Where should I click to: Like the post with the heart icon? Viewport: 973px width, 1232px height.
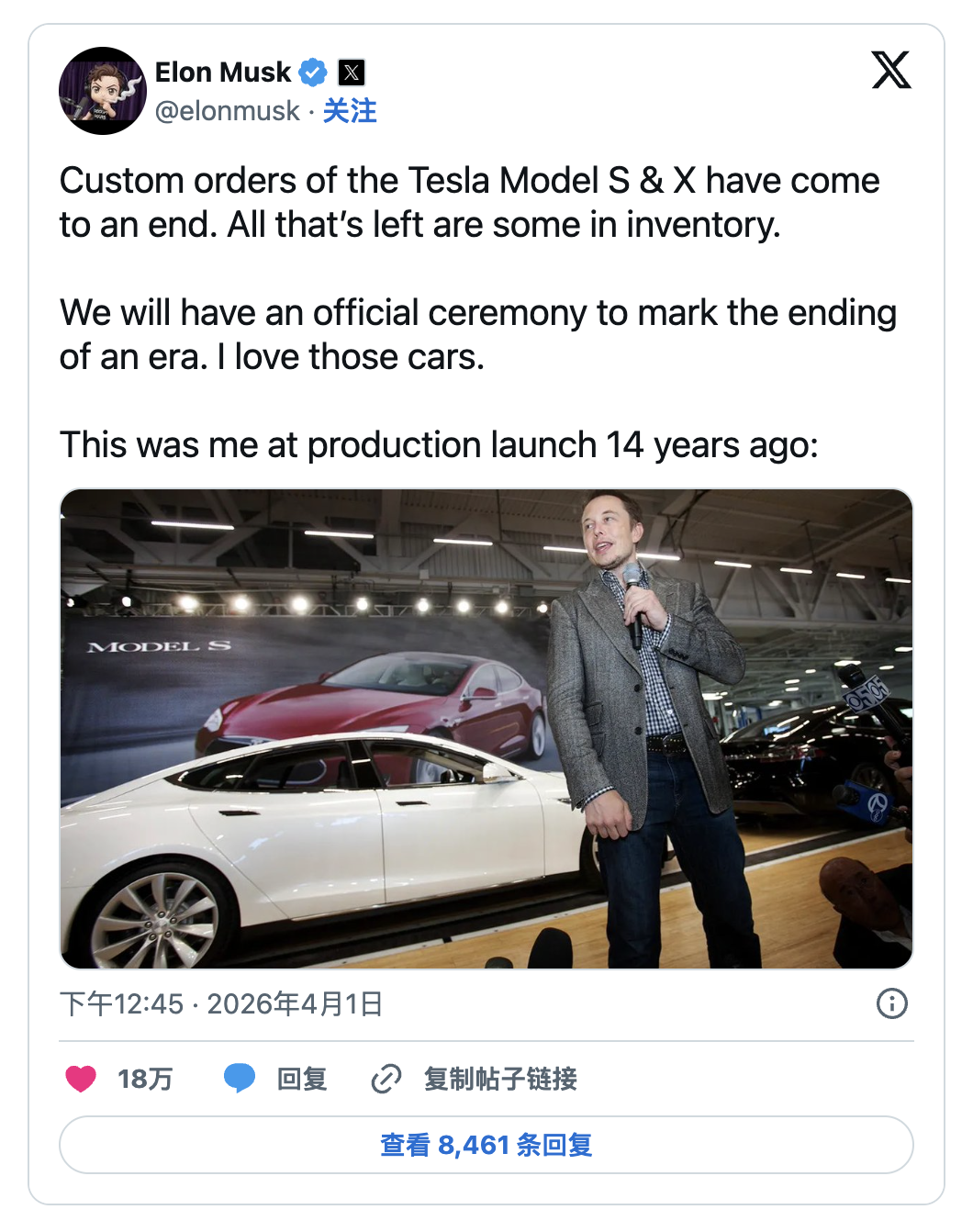pyautogui.click(x=81, y=1079)
